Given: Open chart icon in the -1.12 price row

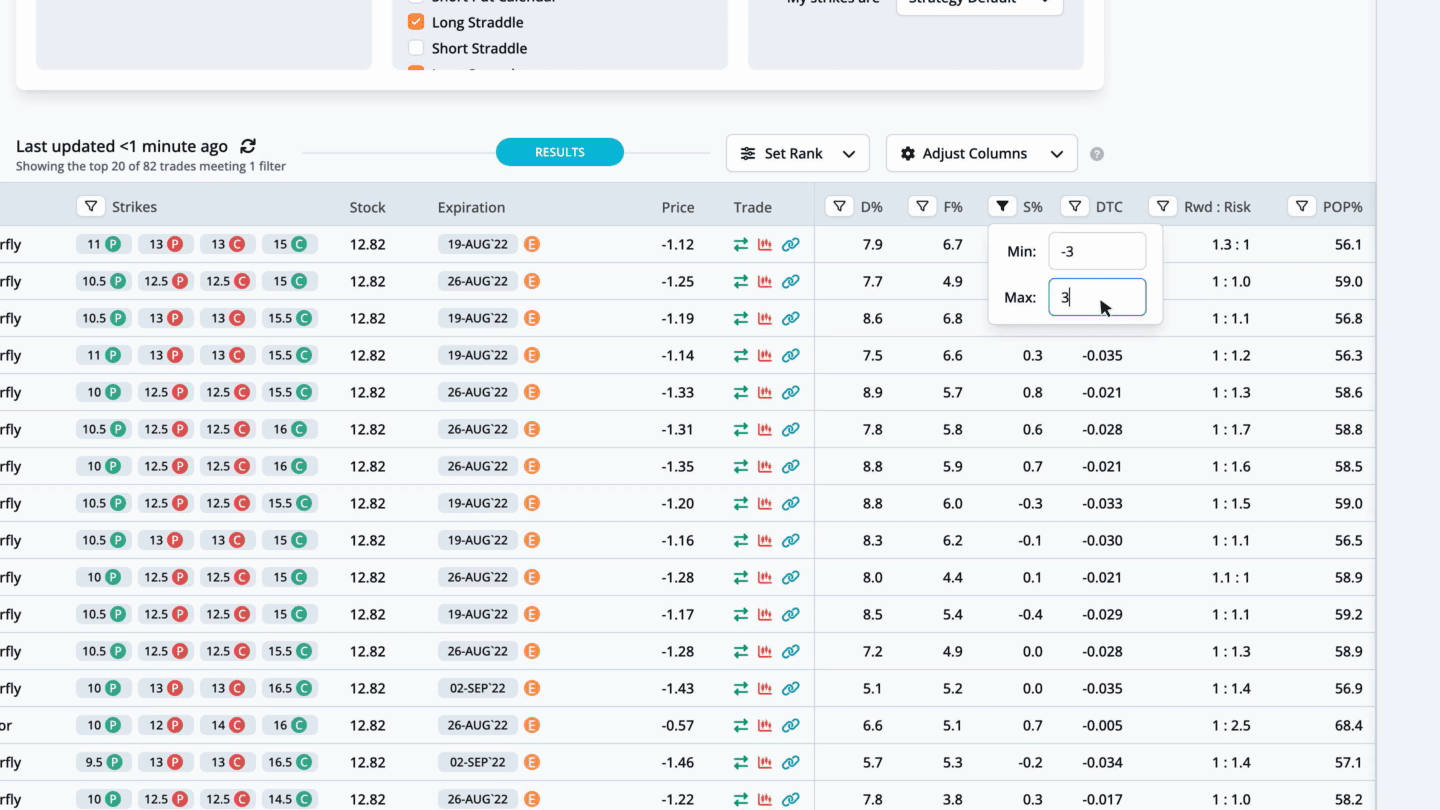Looking at the screenshot, I should click(x=765, y=245).
